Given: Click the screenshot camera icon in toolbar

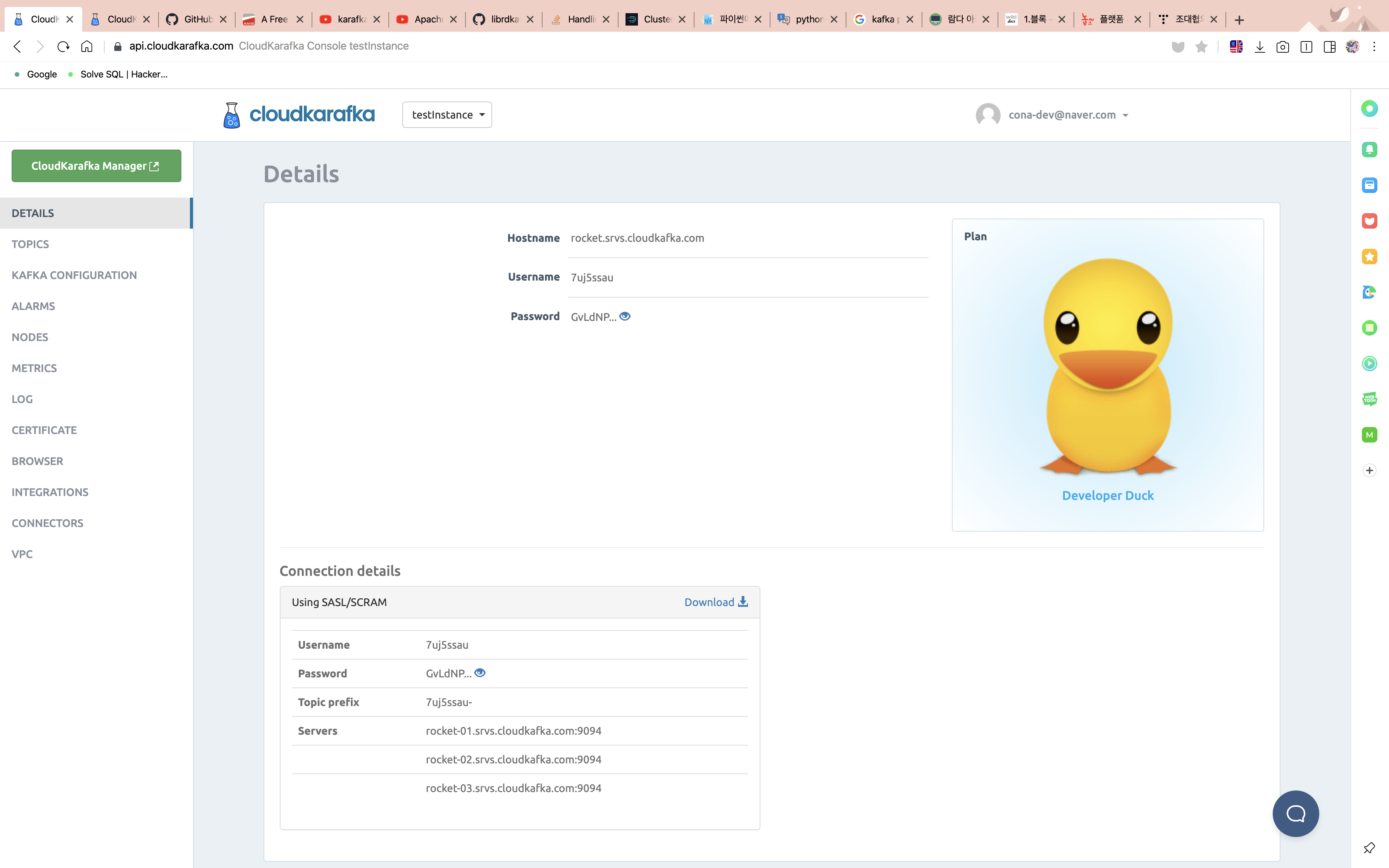Looking at the screenshot, I should 1282,46.
